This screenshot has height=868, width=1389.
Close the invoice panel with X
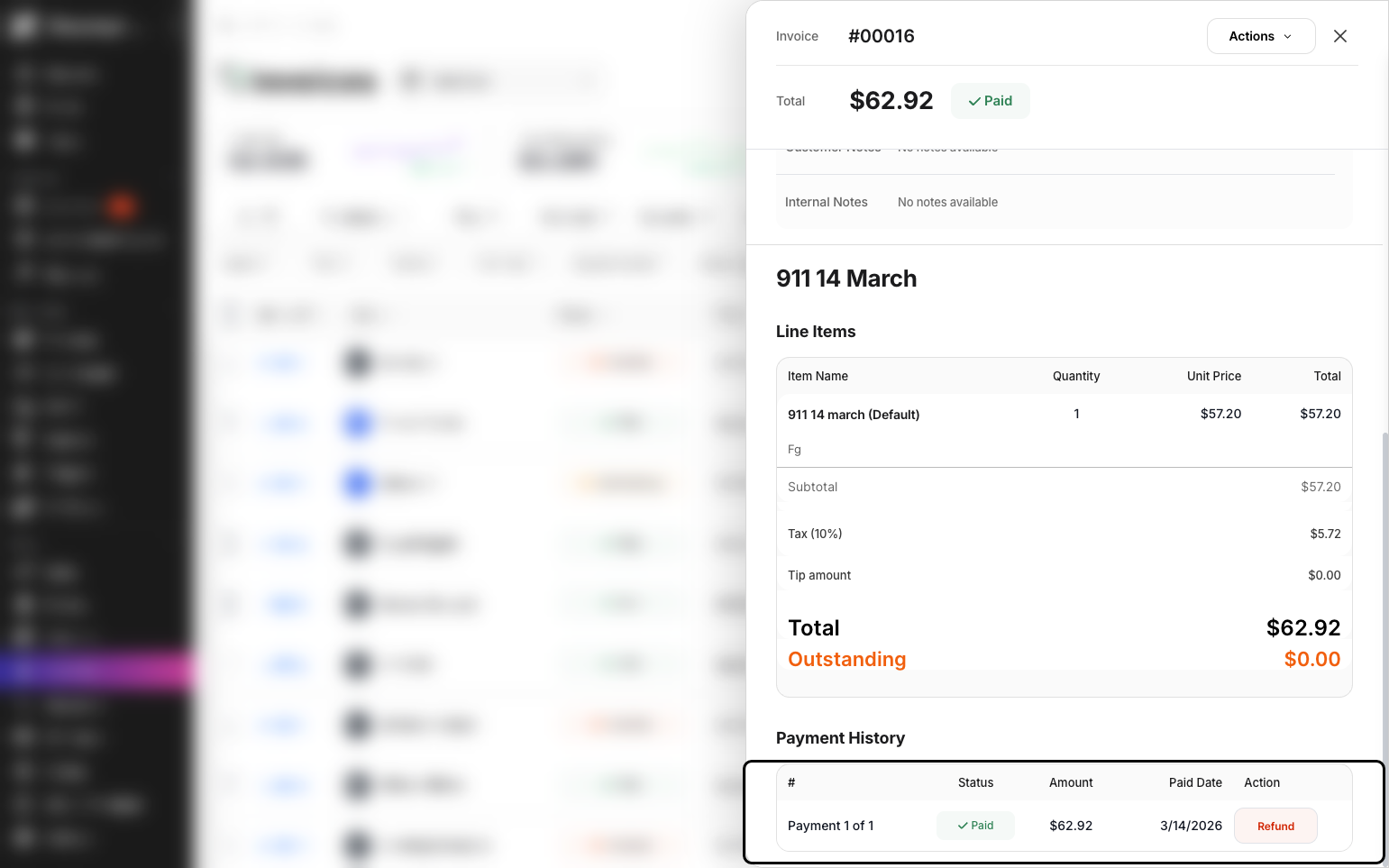coord(1339,36)
